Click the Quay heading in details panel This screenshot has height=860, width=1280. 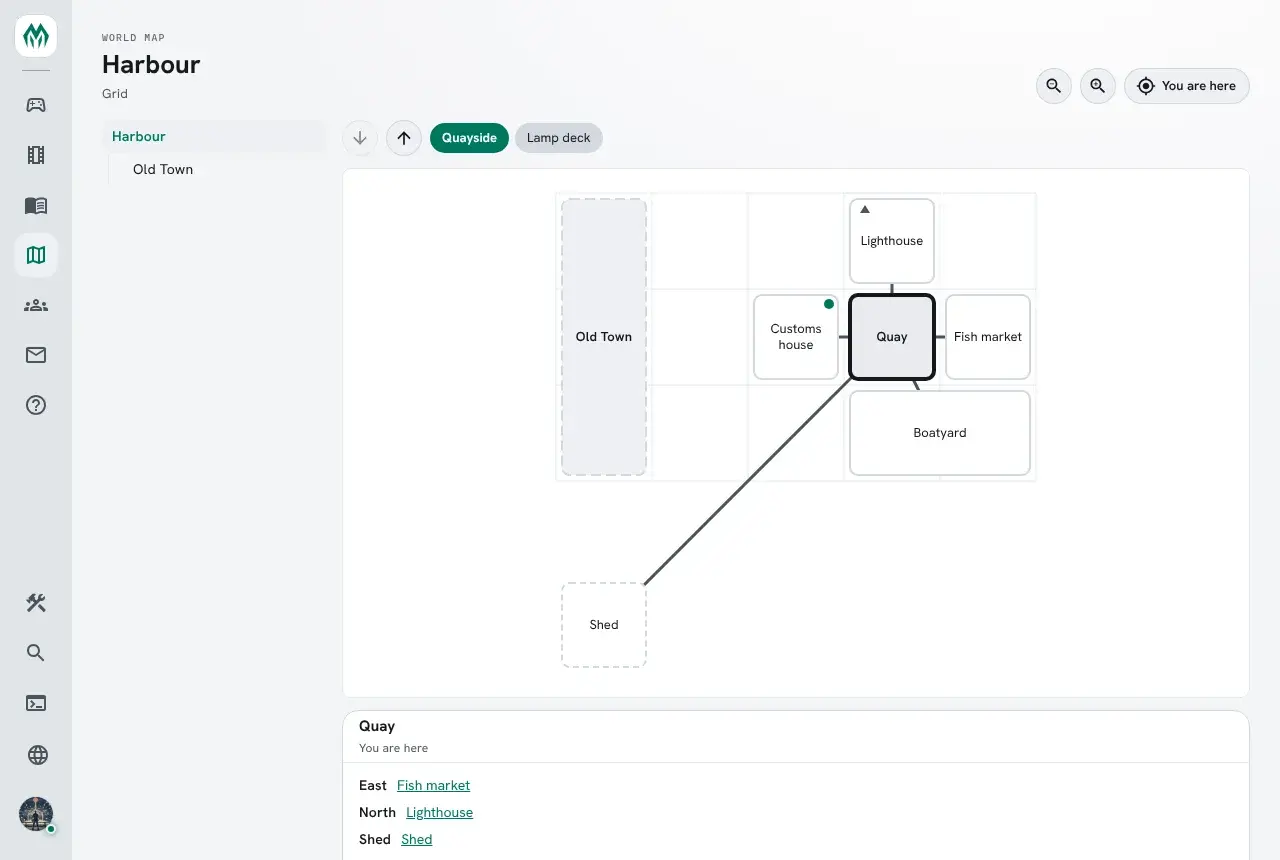pos(377,726)
